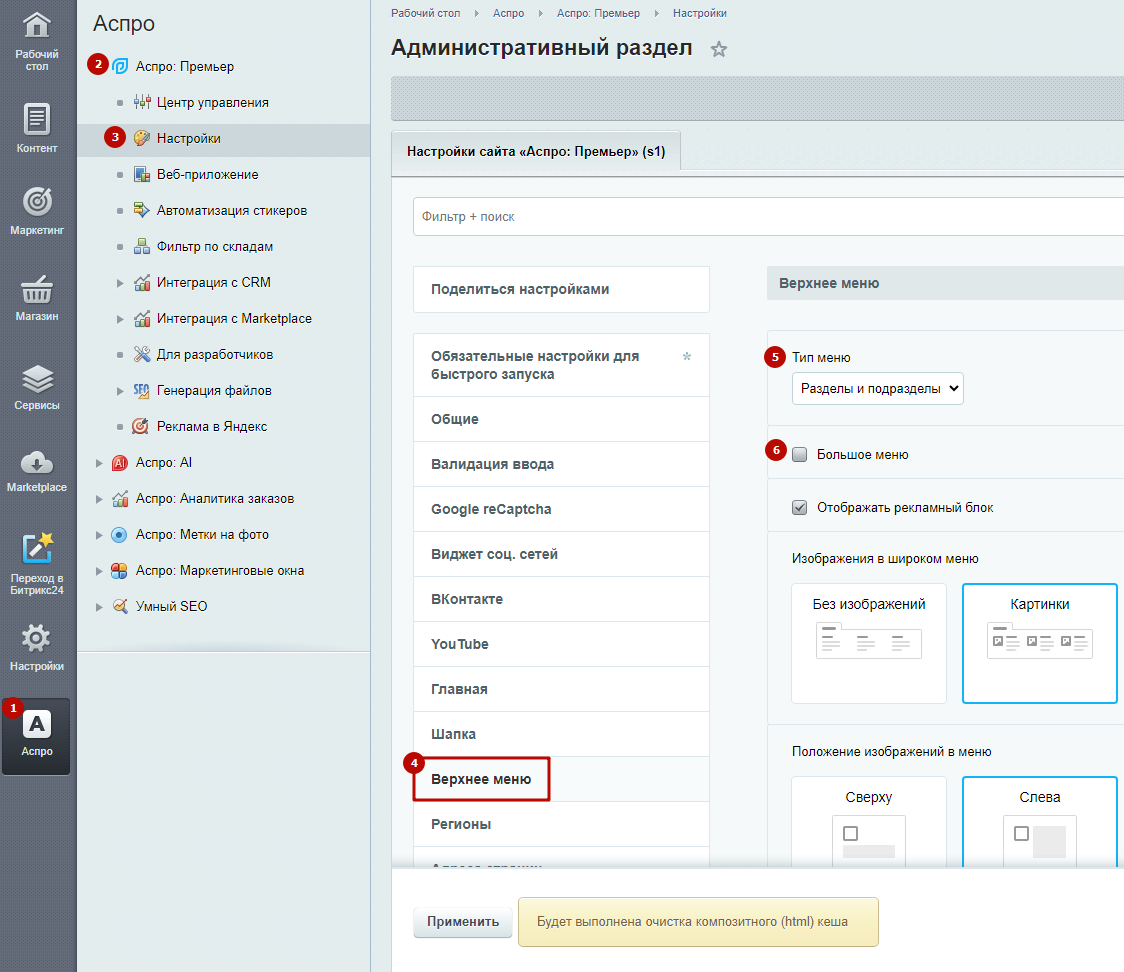Open the Маркетинг target icon
The height and width of the screenshot is (972, 1124).
(x=37, y=201)
